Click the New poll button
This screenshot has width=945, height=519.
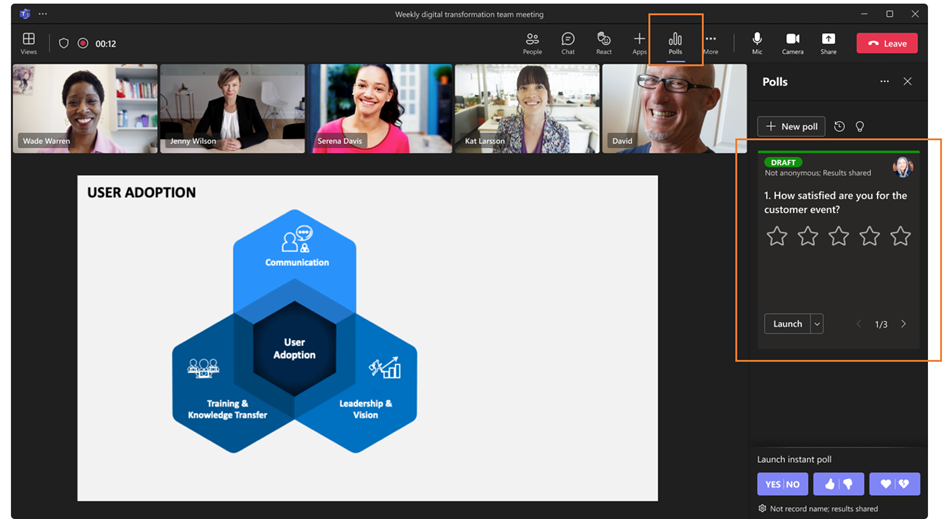791,126
